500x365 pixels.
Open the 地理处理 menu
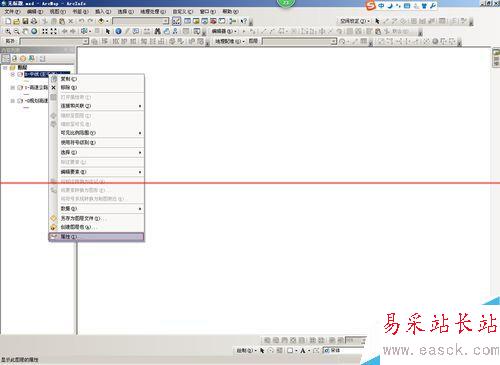click(x=153, y=11)
